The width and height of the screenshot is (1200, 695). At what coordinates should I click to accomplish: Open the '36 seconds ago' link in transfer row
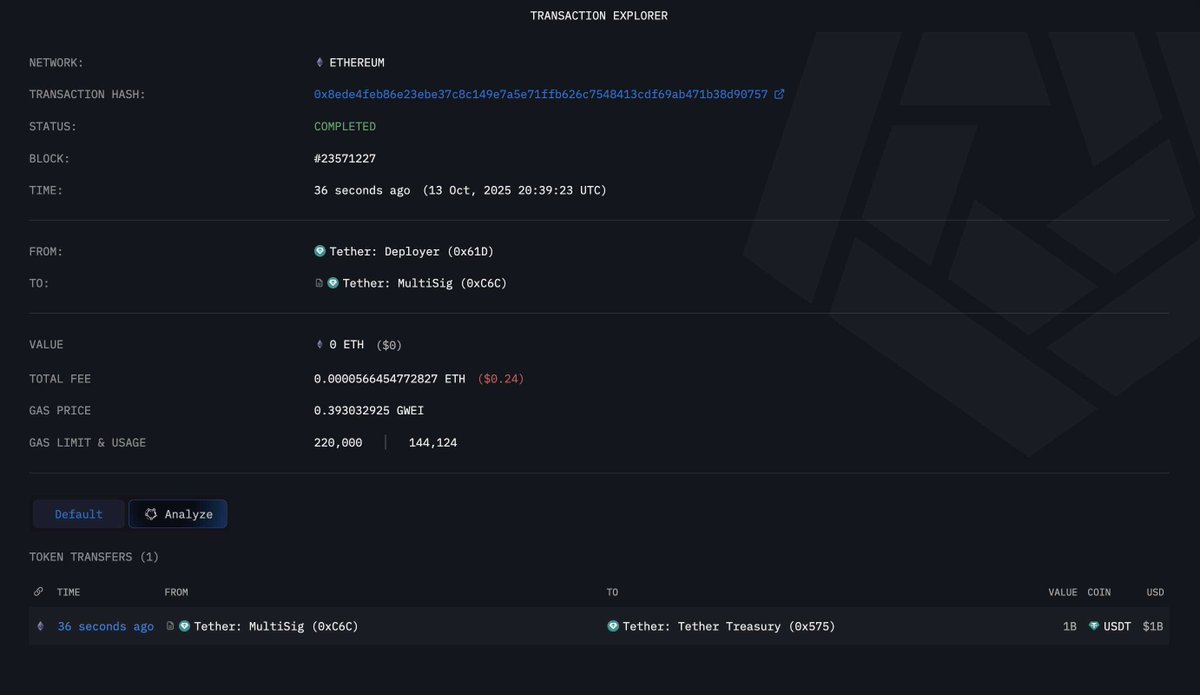coord(105,627)
